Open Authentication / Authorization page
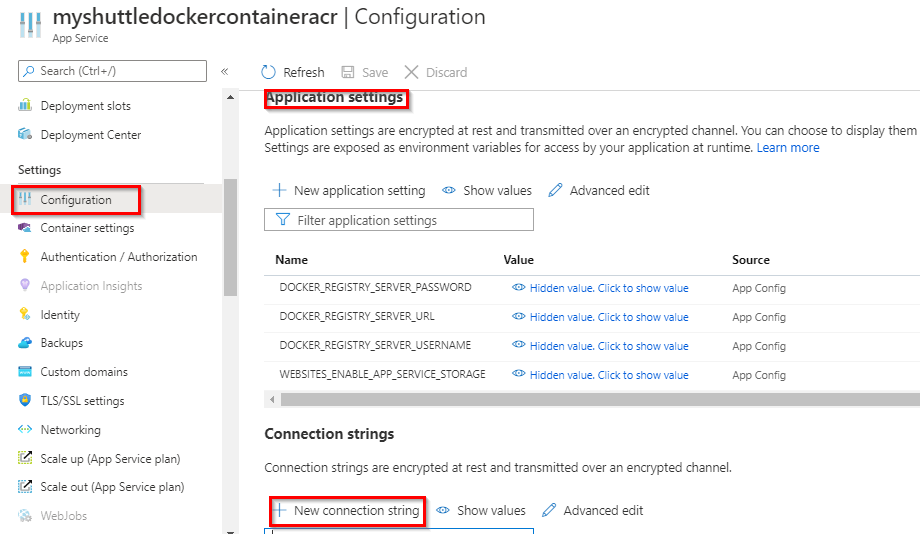This screenshot has height=534, width=920. [119, 256]
